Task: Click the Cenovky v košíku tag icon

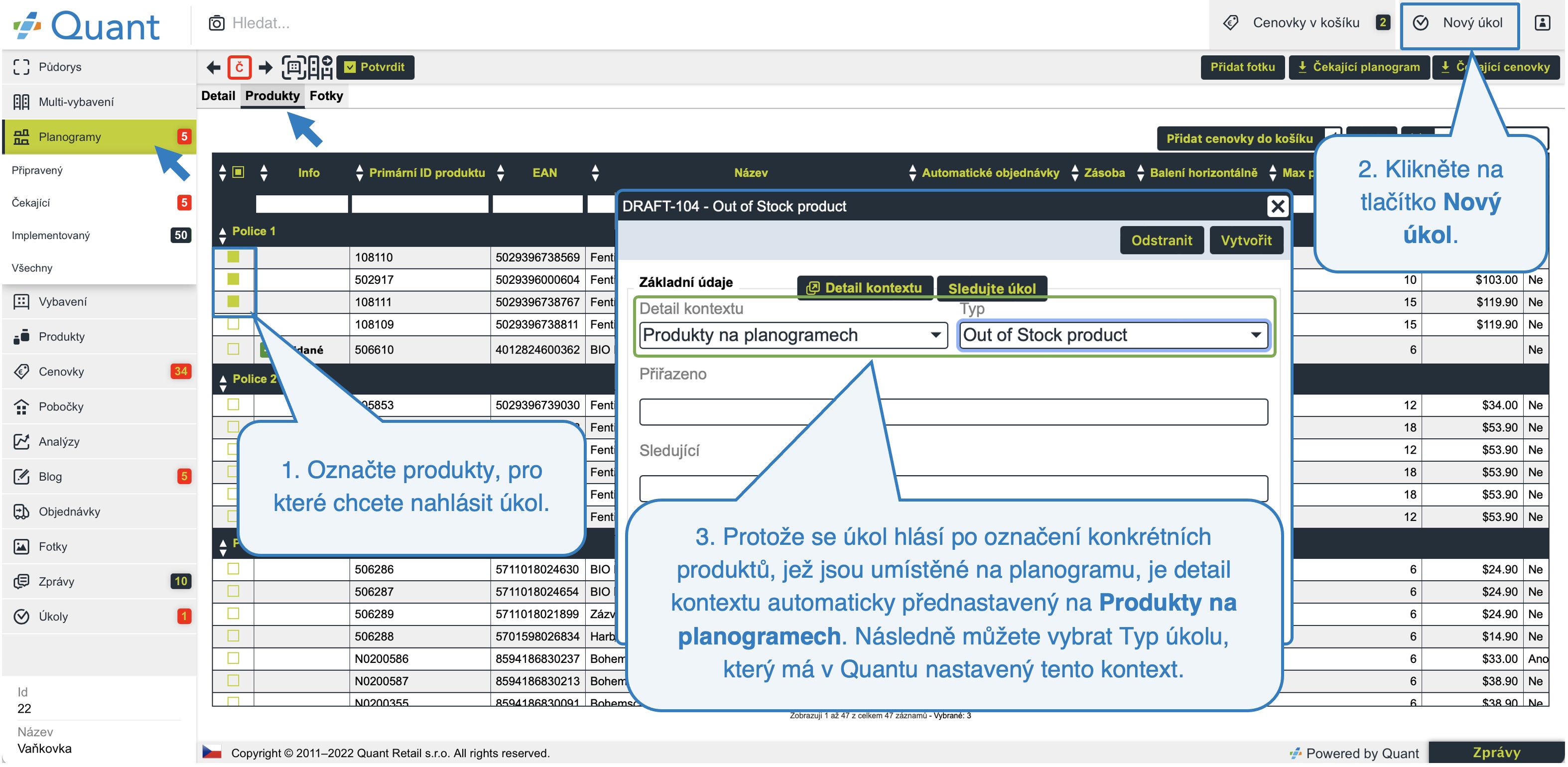Action: 1230,23
